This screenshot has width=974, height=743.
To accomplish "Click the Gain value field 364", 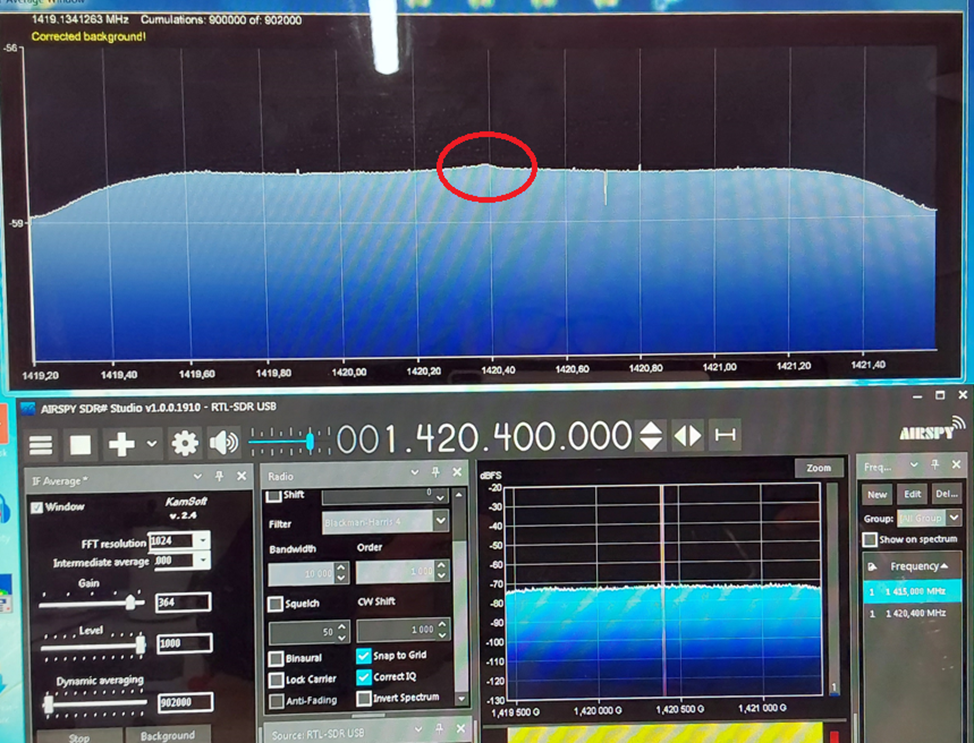I will [183, 602].
